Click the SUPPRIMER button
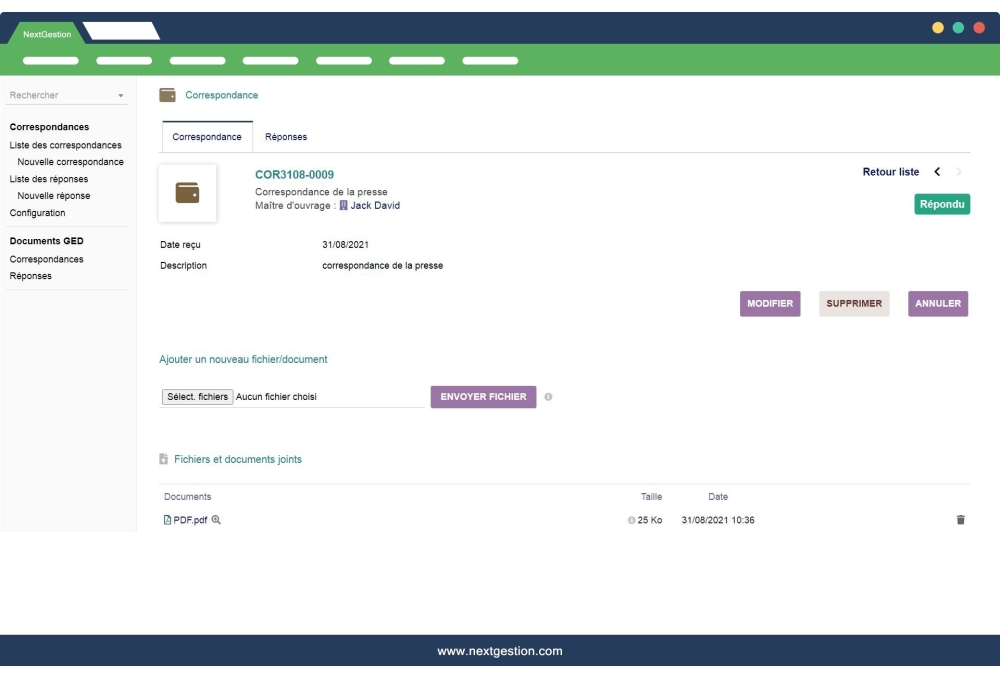Image resolution: width=1000 pixels, height=679 pixels. [x=853, y=303]
